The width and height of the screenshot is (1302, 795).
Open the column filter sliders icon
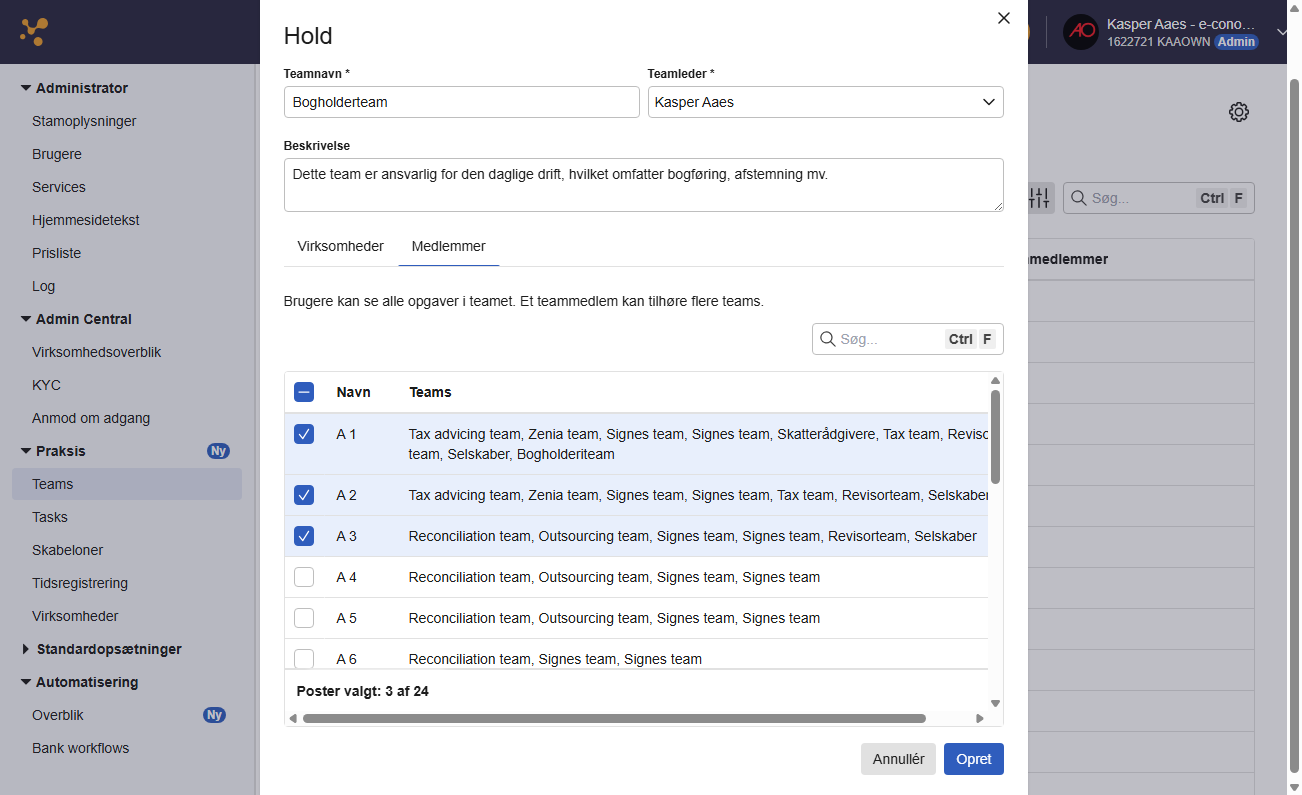pyautogui.click(x=1040, y=198)
